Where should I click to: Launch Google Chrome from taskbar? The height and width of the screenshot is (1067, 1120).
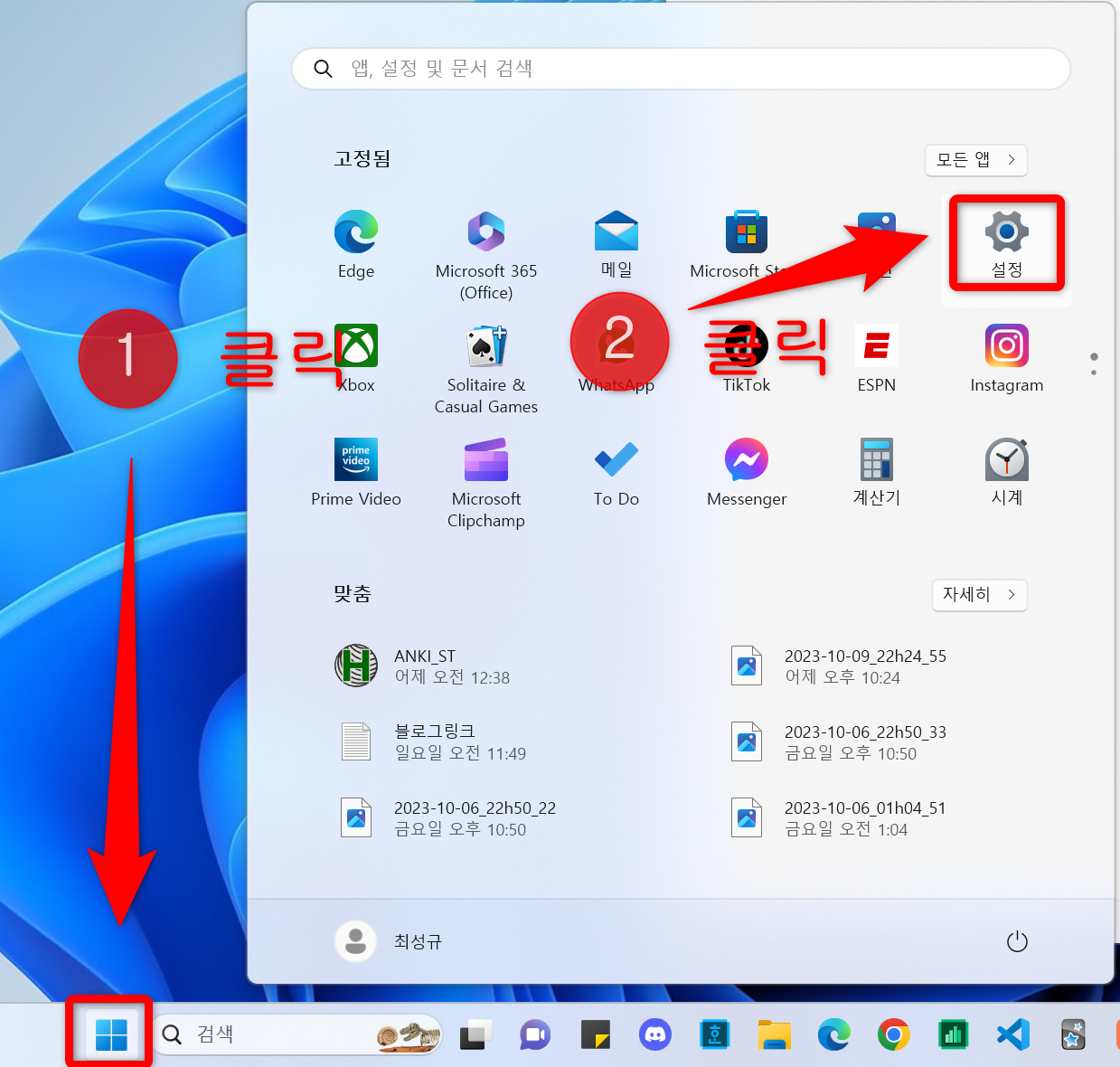(x=894, y=1034)
